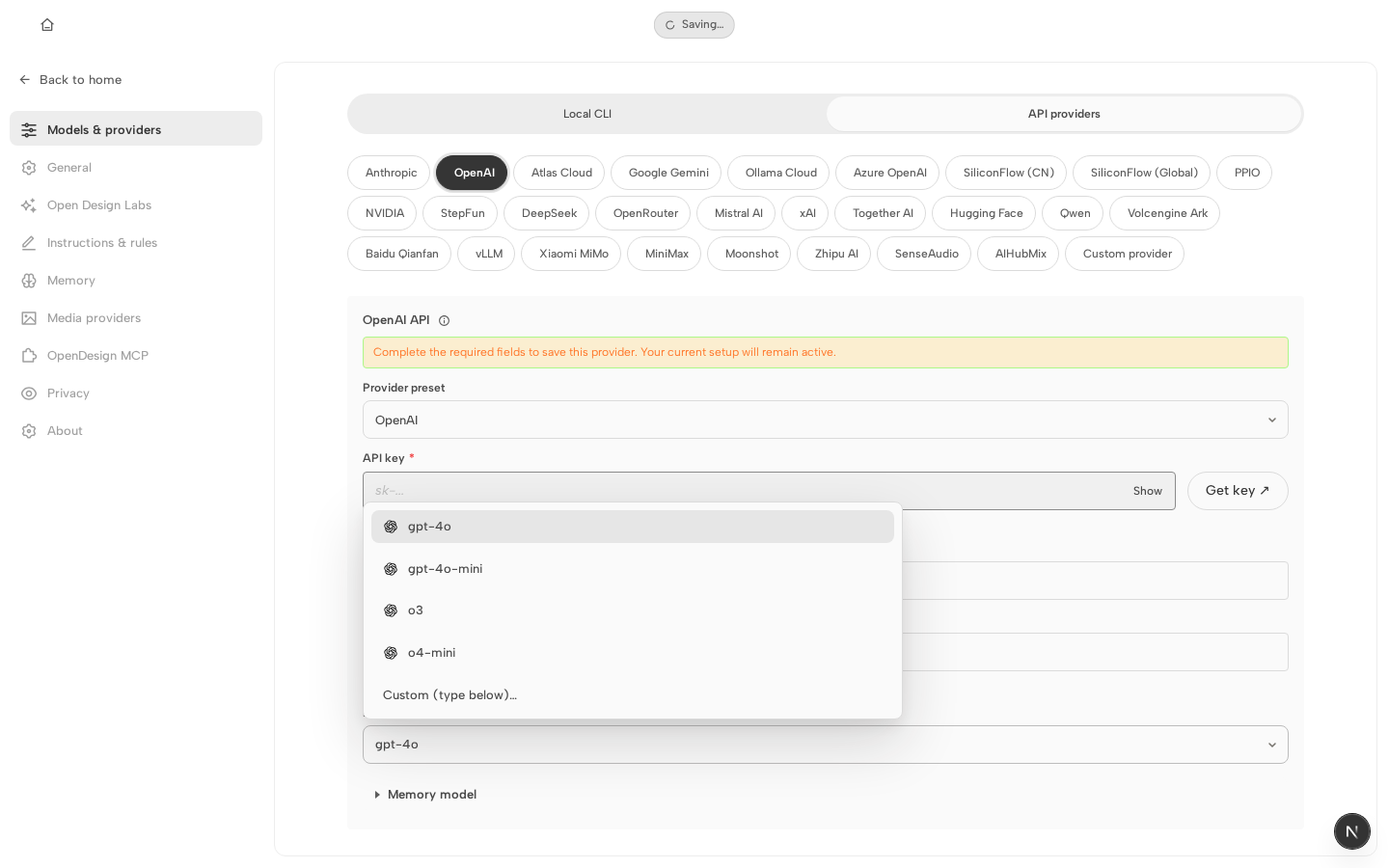This screenshot has height=868, width=1389.
Task: Open the OpenDesign MCP page
Action: pos(136,356)
